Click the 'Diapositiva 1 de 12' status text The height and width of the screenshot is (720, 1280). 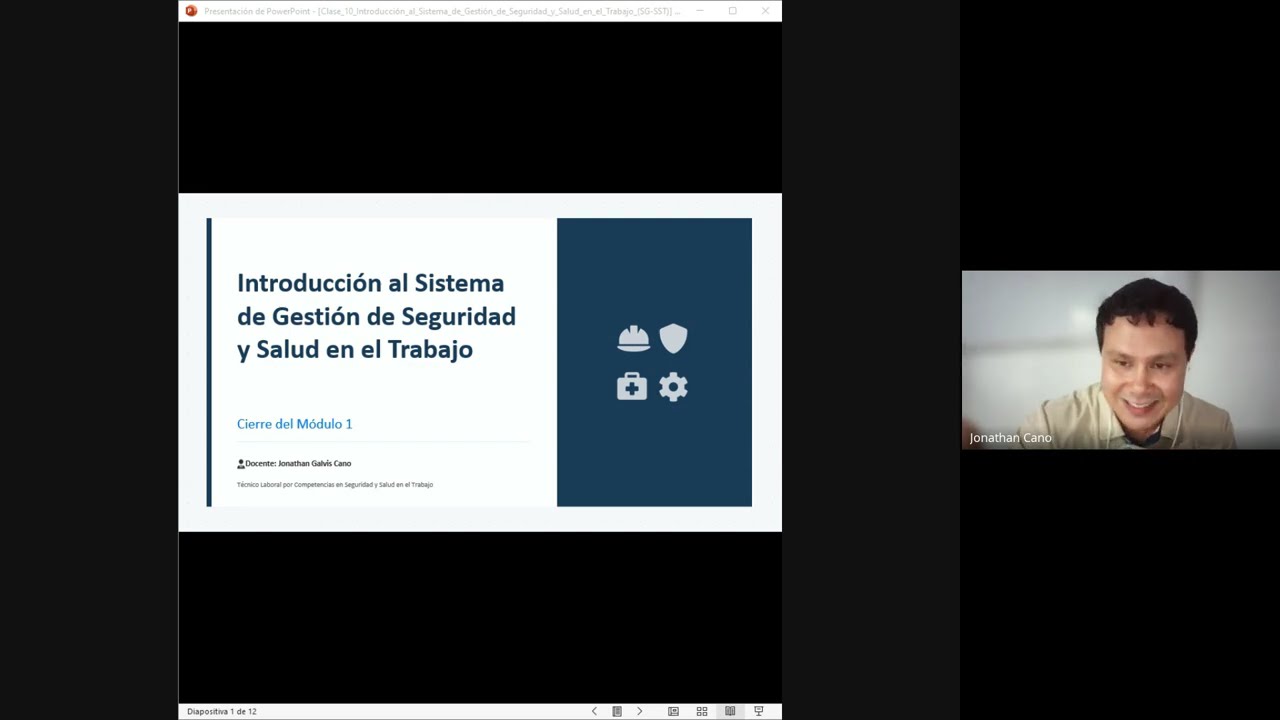tap(222, 711)
